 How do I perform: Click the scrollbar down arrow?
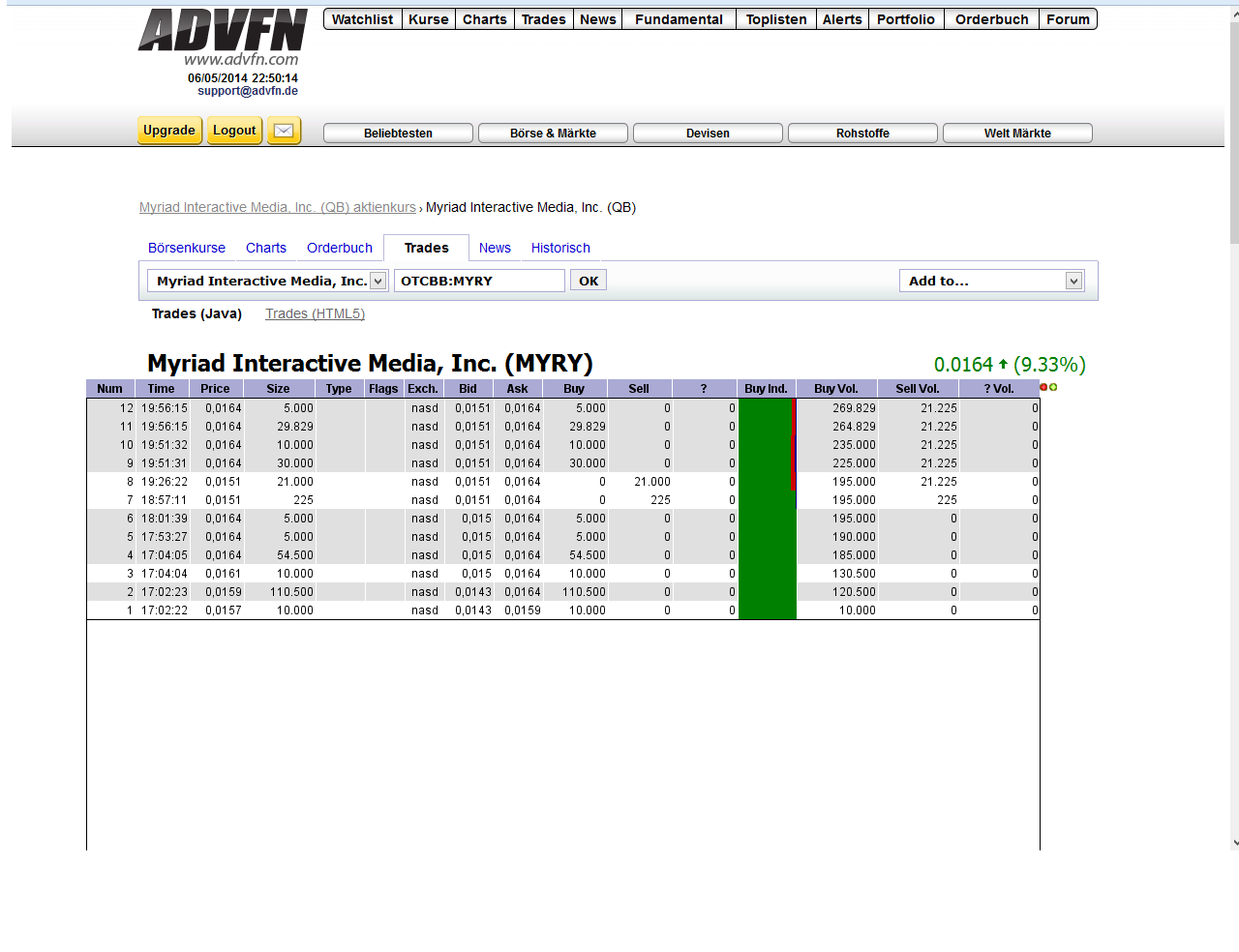point(1234,844)
